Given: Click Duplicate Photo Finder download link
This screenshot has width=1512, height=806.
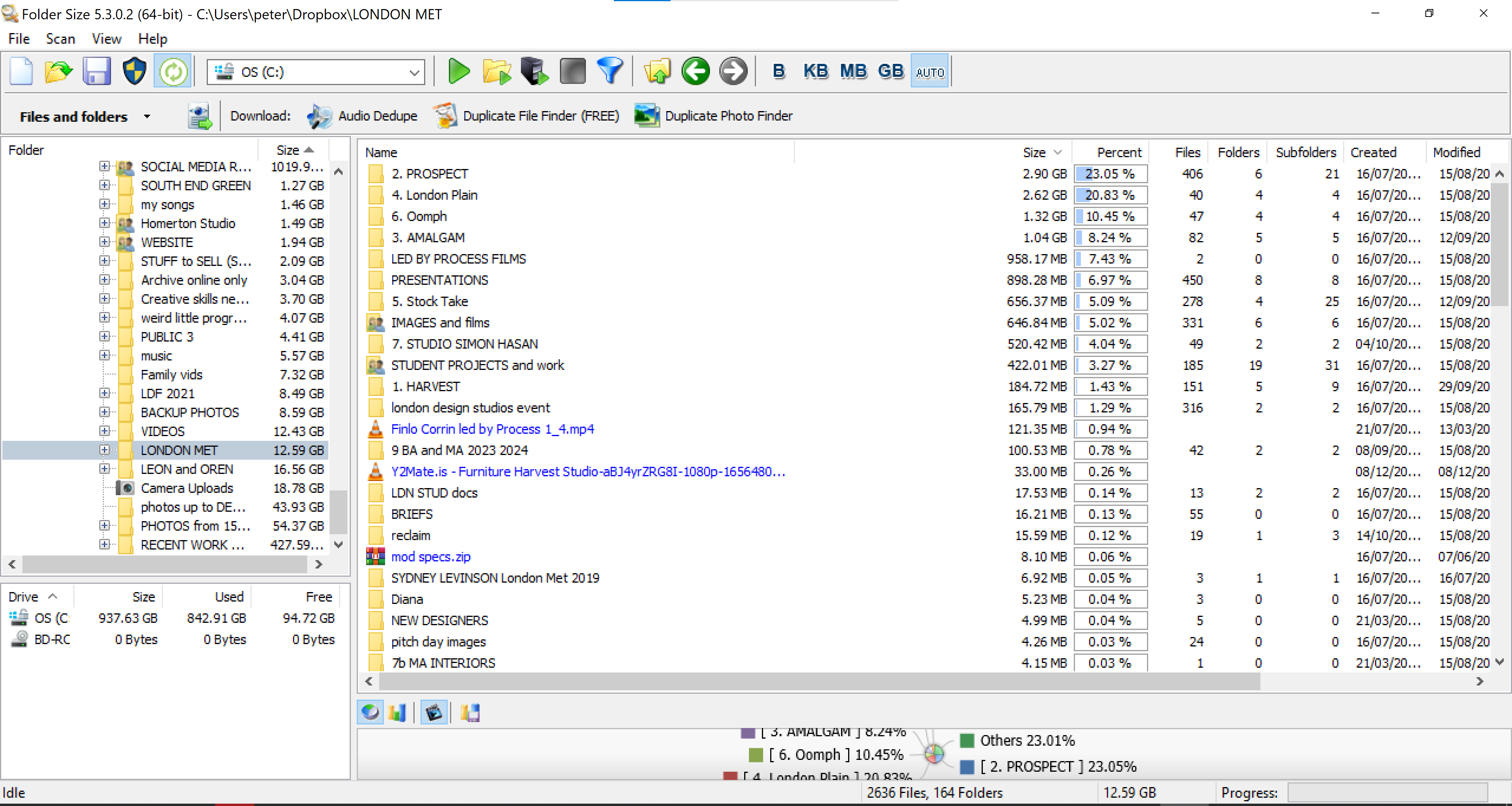Looking at the screenshot, I should coord(728,116).
